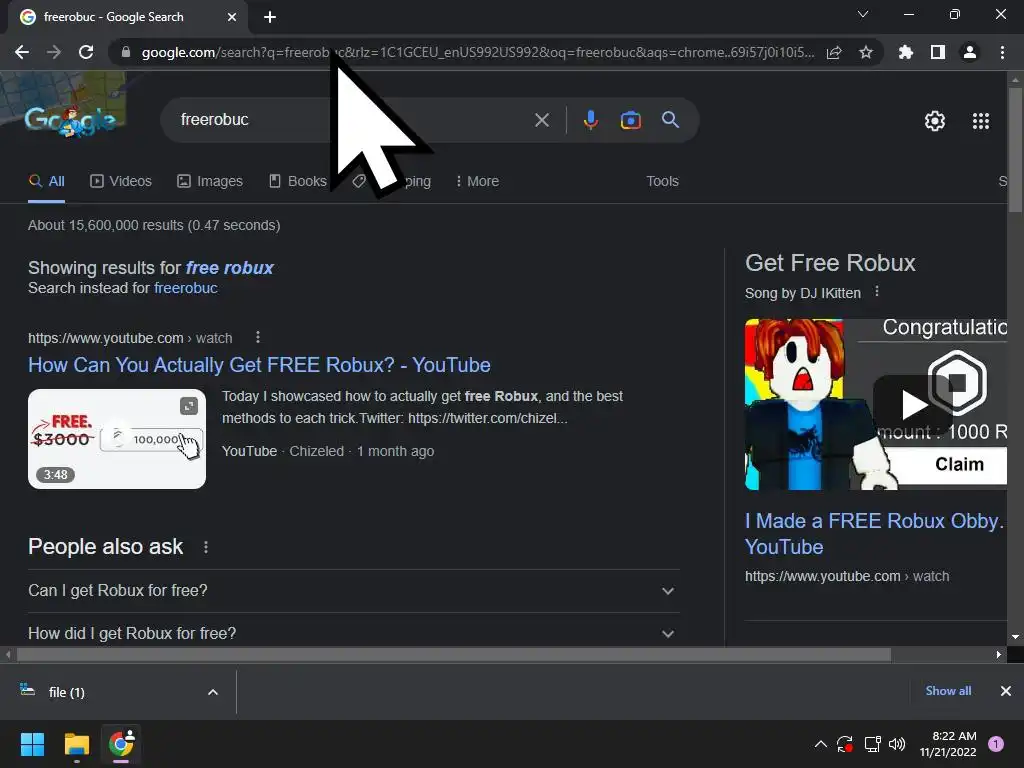The height and width of the screenshot is (768, 1024).
Task: Clear the freerobuc search text
Action: pyautogui.click(x=541, y=120)
